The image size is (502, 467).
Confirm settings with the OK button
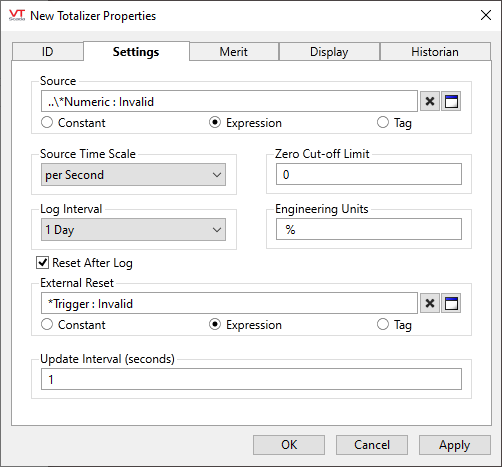tap(289, 445)
